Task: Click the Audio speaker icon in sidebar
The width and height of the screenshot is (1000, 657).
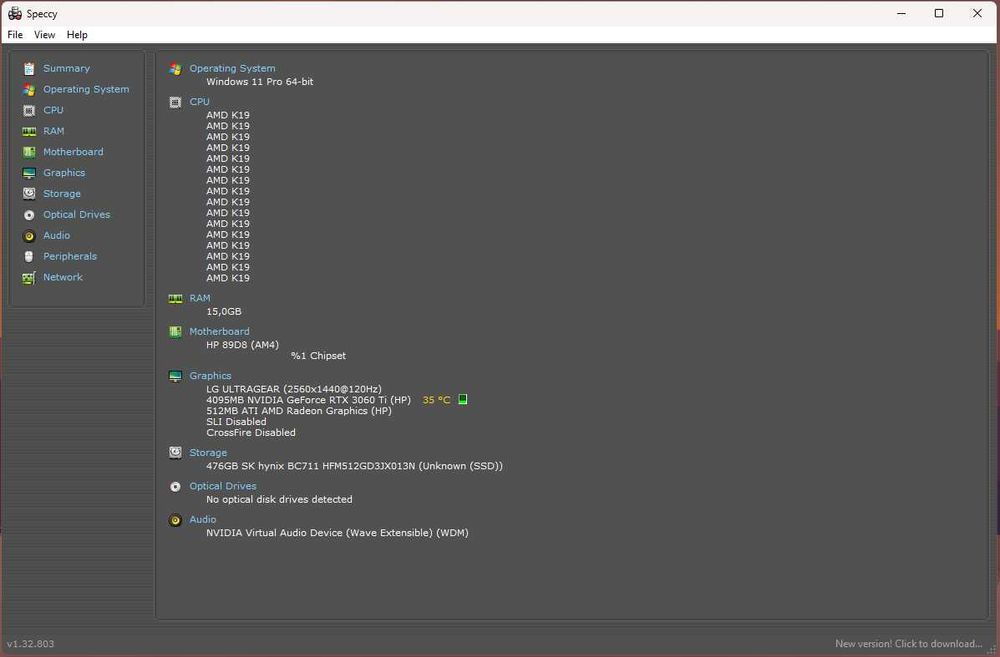Action: click(x=29, y=236)
